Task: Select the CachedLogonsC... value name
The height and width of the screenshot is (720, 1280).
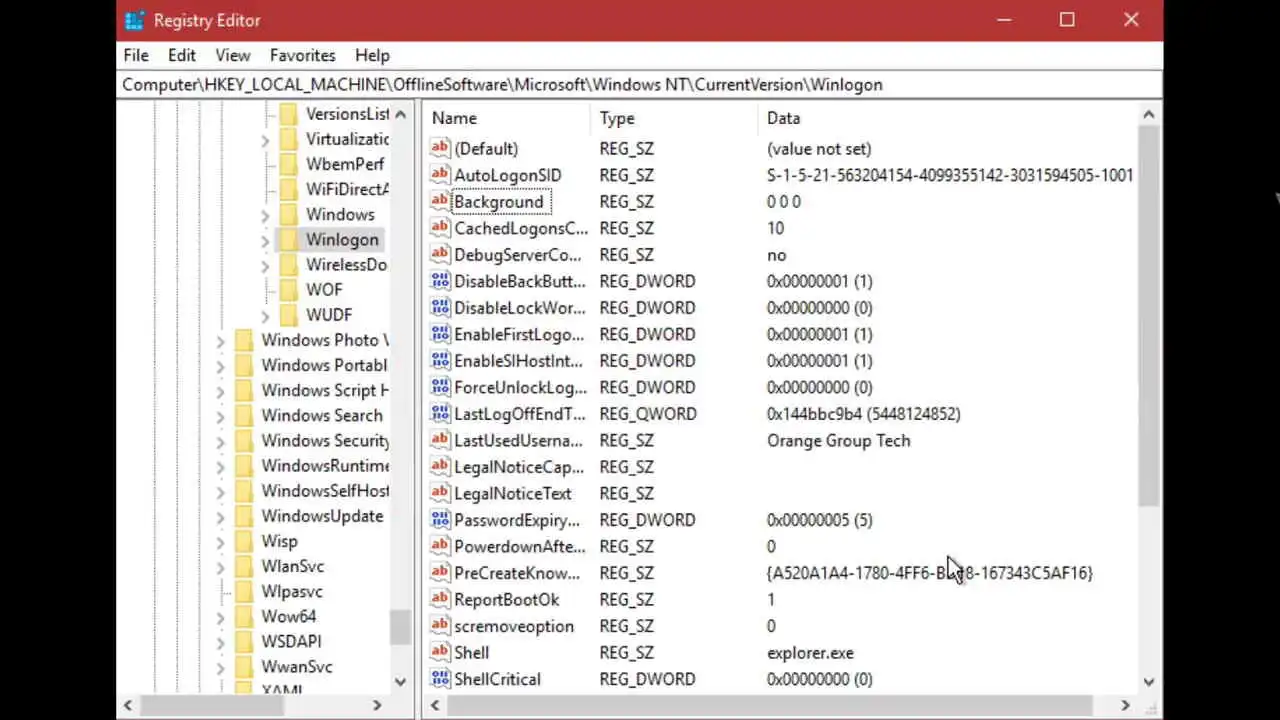Action: click(x=521, y=228)
